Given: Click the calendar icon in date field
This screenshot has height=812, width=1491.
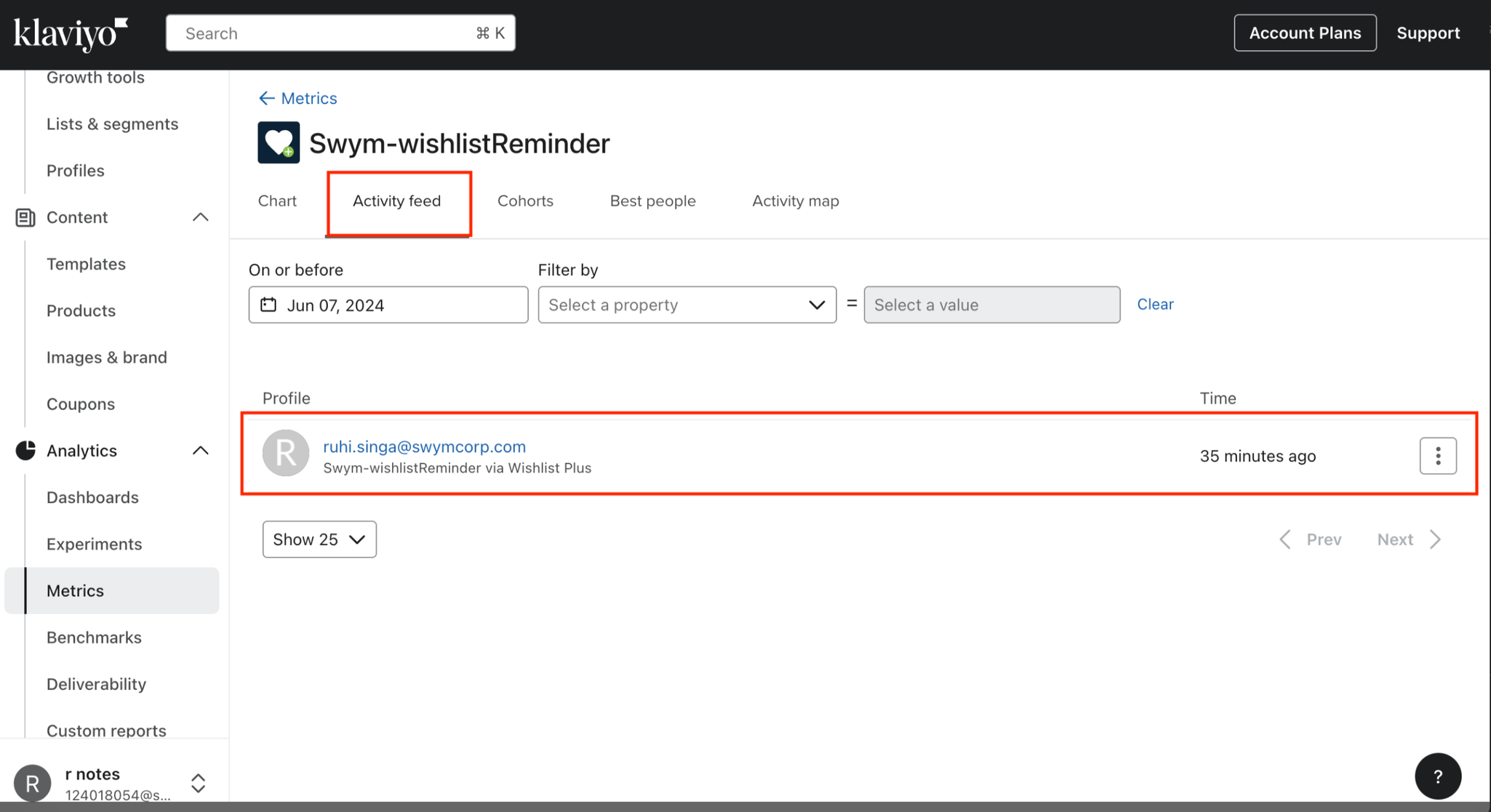Looking at the screenshot, I should click(268, 305).
